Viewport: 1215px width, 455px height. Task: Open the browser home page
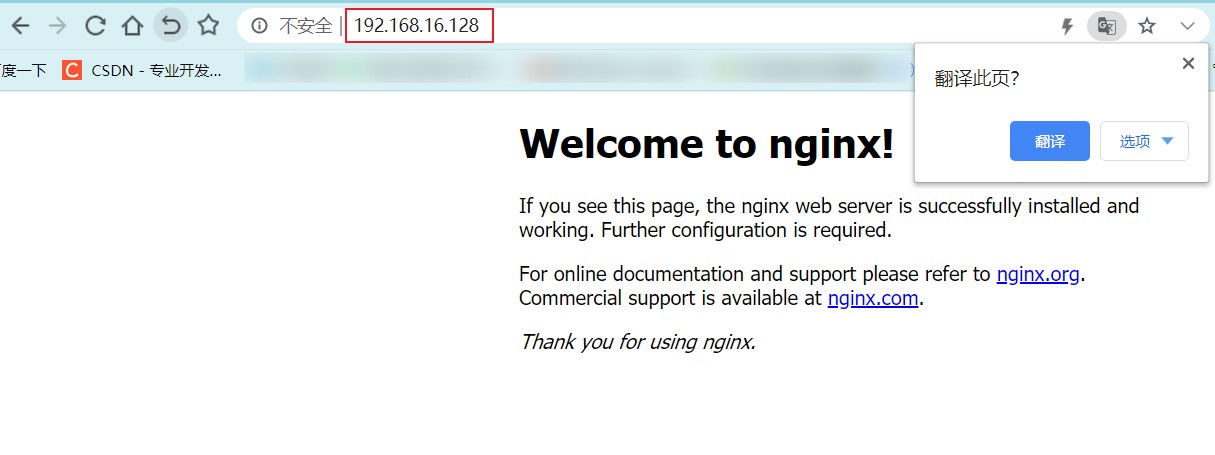132,26
